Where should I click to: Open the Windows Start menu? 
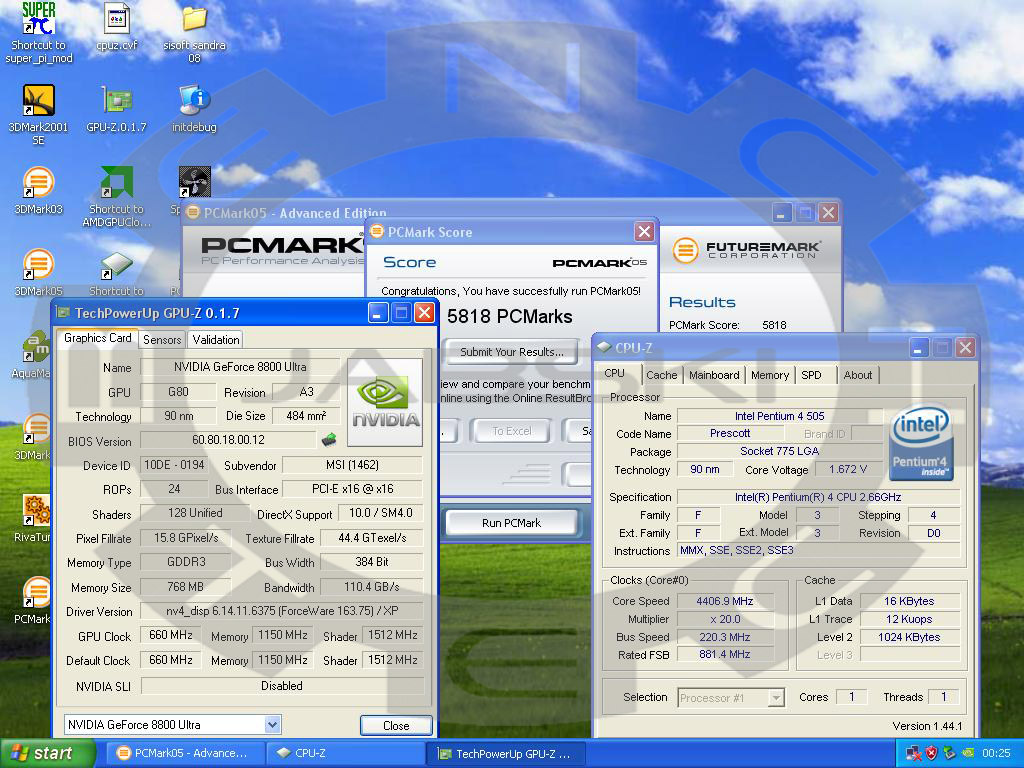pyautogui.click(x=47, y=754)
